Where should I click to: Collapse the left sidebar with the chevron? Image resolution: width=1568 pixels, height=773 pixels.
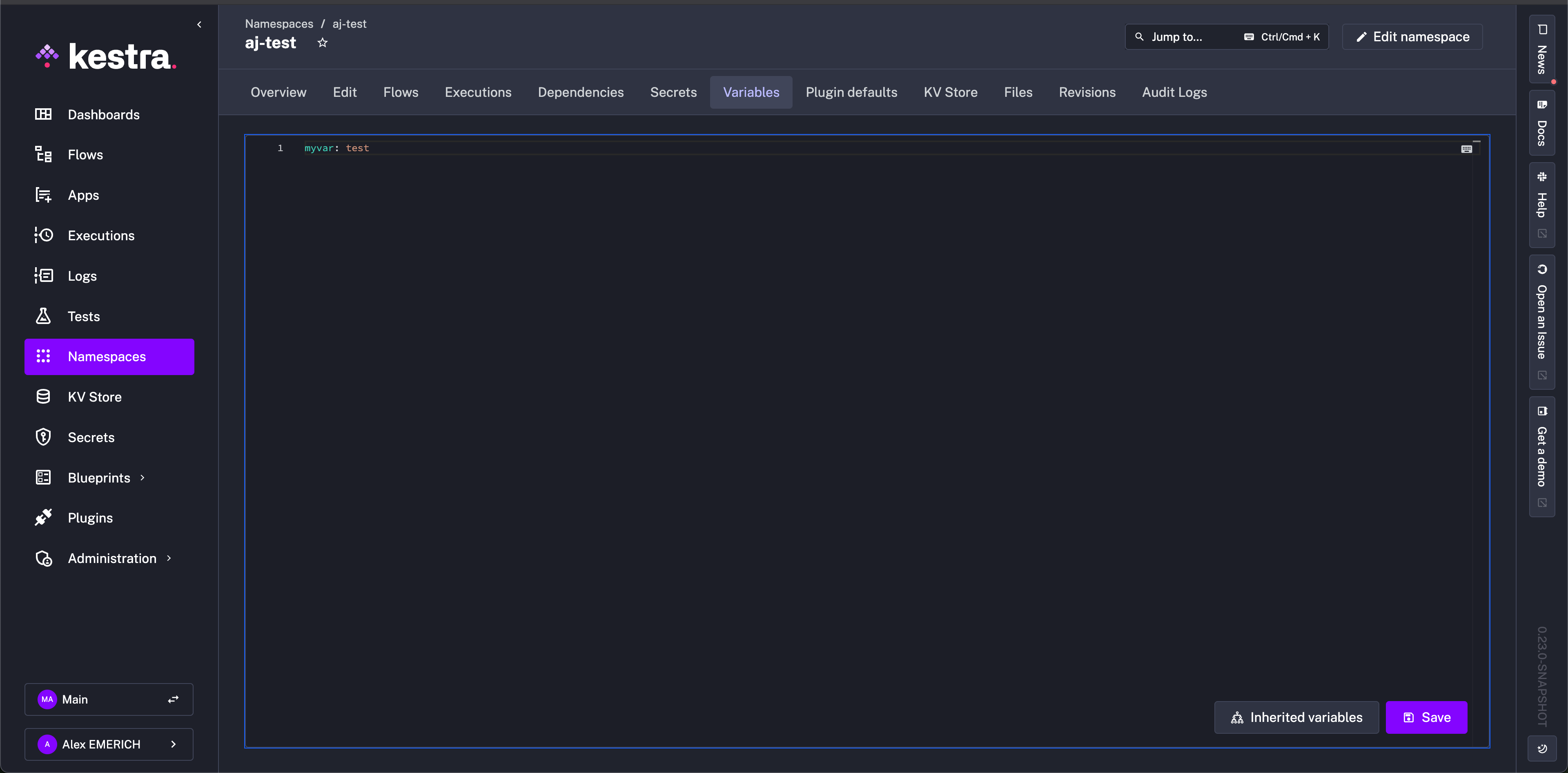199,25
